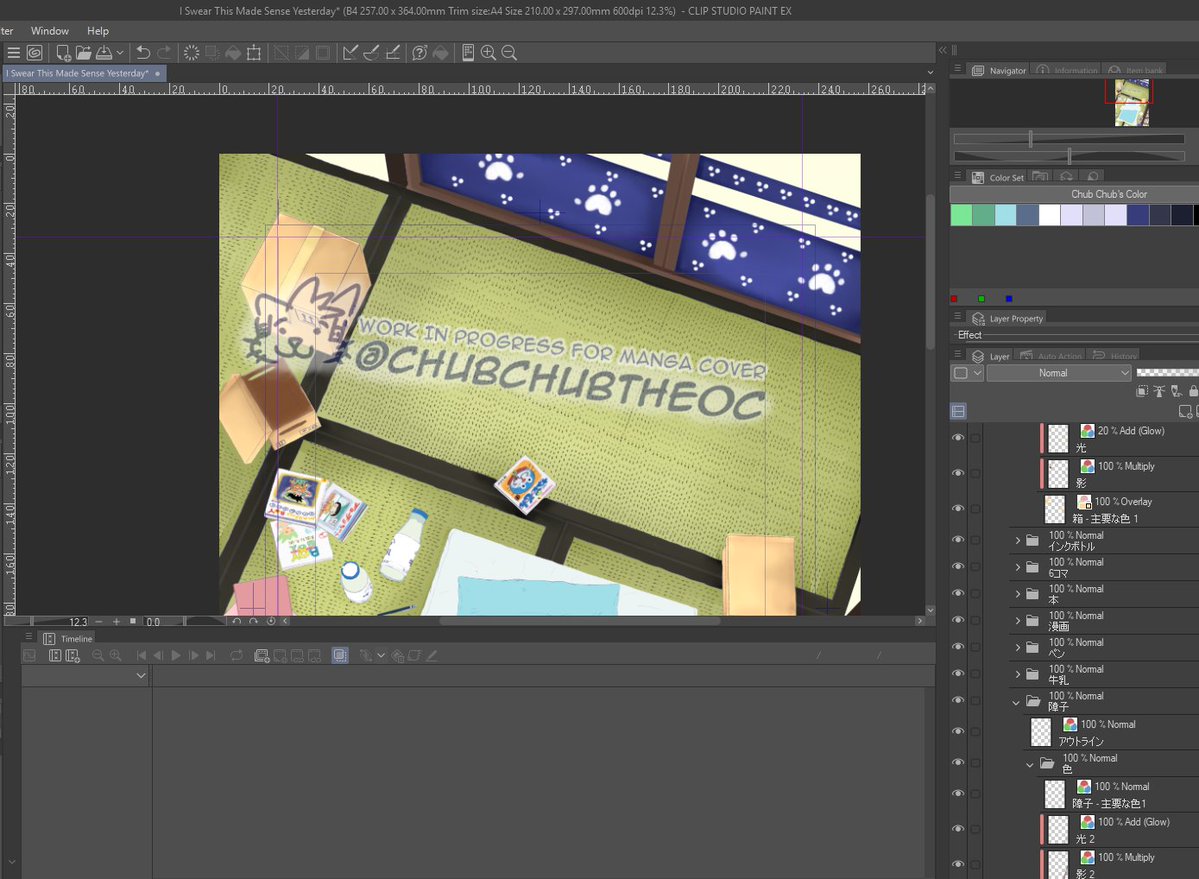
Task: Hide the 牛乳 layer folder
Action: click(x=958, y=673)
